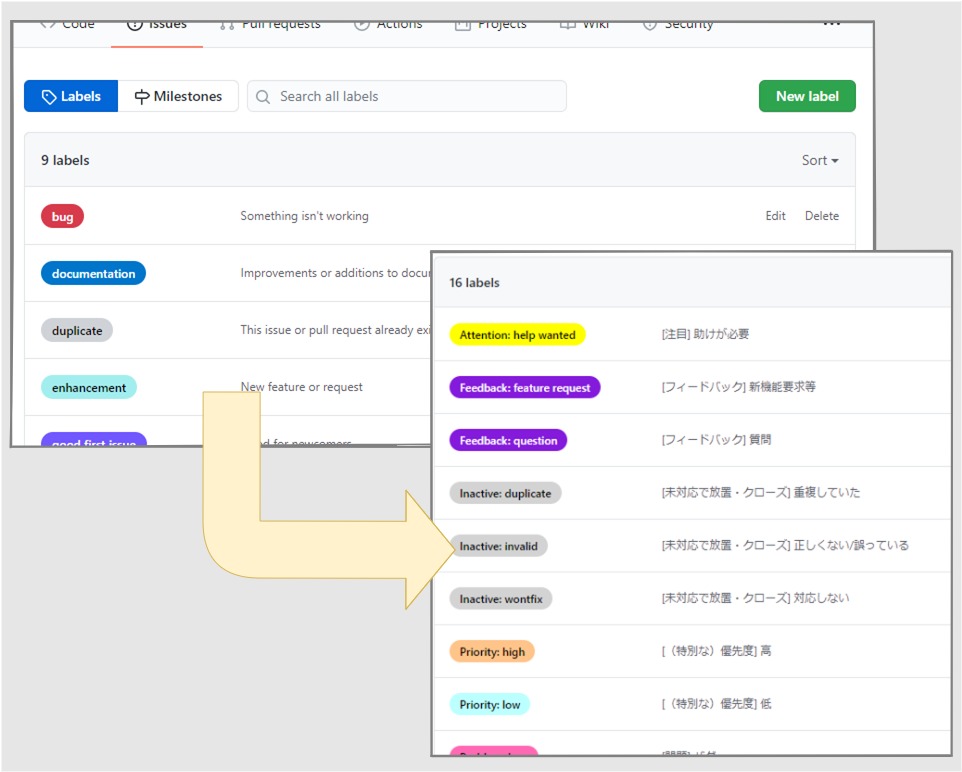Select the Issues tab

156,25
